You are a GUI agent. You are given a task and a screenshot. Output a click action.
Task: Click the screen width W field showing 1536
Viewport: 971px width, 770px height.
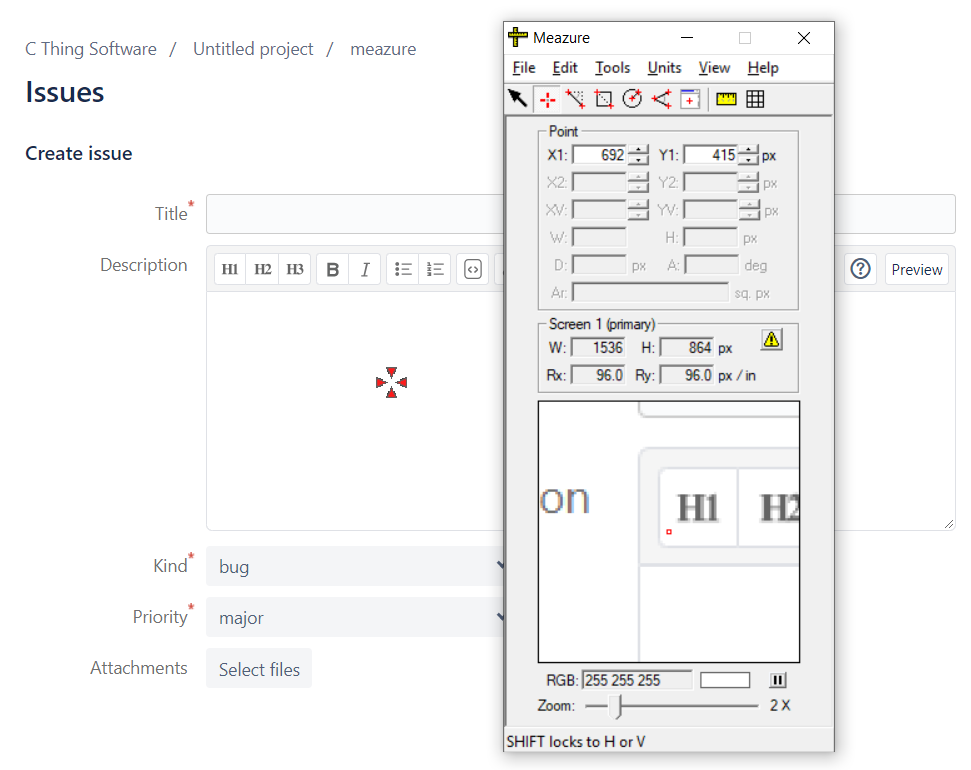coord(598,348)
